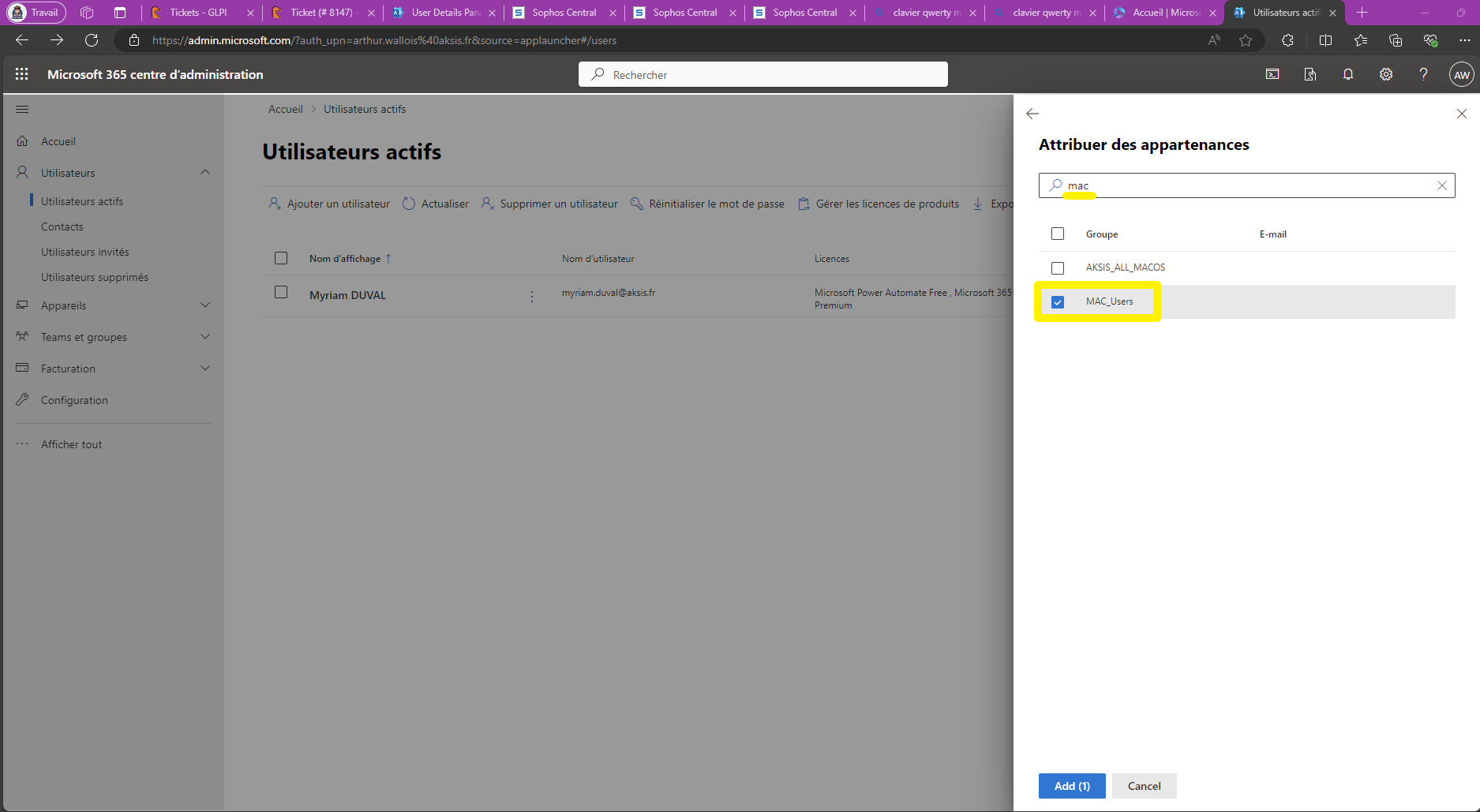Open the Myriam DUVAL user name
The image size is (1480, 812).
pyautogui.click(x=347, y=295)
